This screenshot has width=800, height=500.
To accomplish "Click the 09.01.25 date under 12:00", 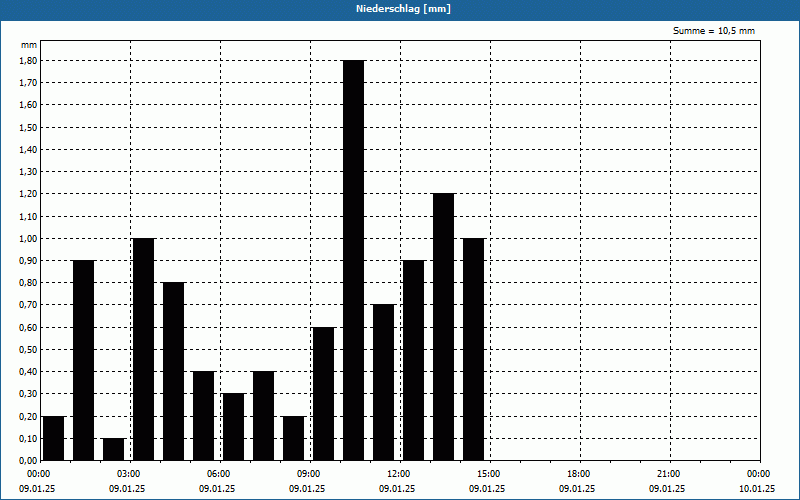I will [x=397, y=489].
